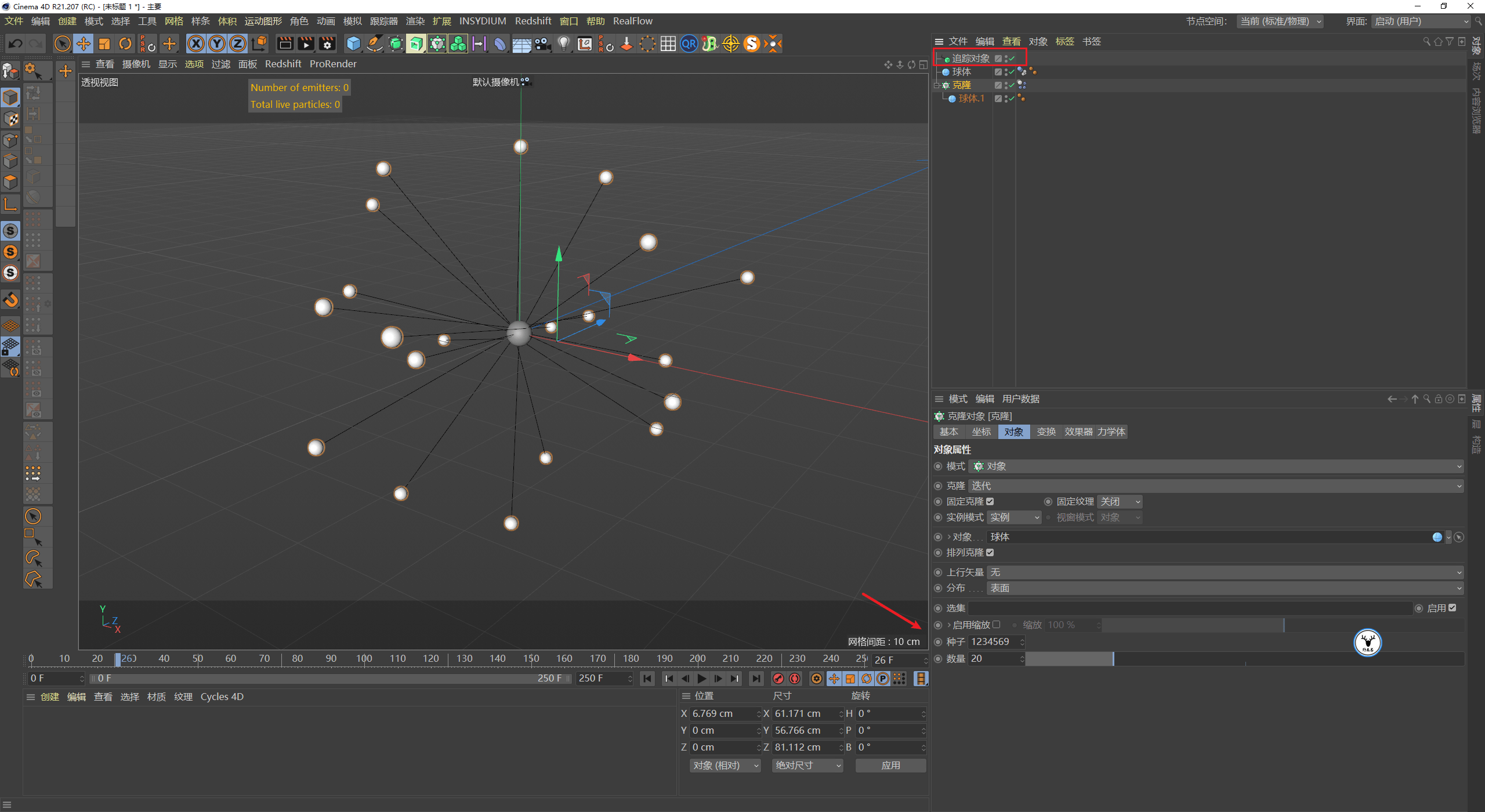1485x812 pixels.
Task: Open the 运动图形 menu
Action: click(x=263, y=21)
